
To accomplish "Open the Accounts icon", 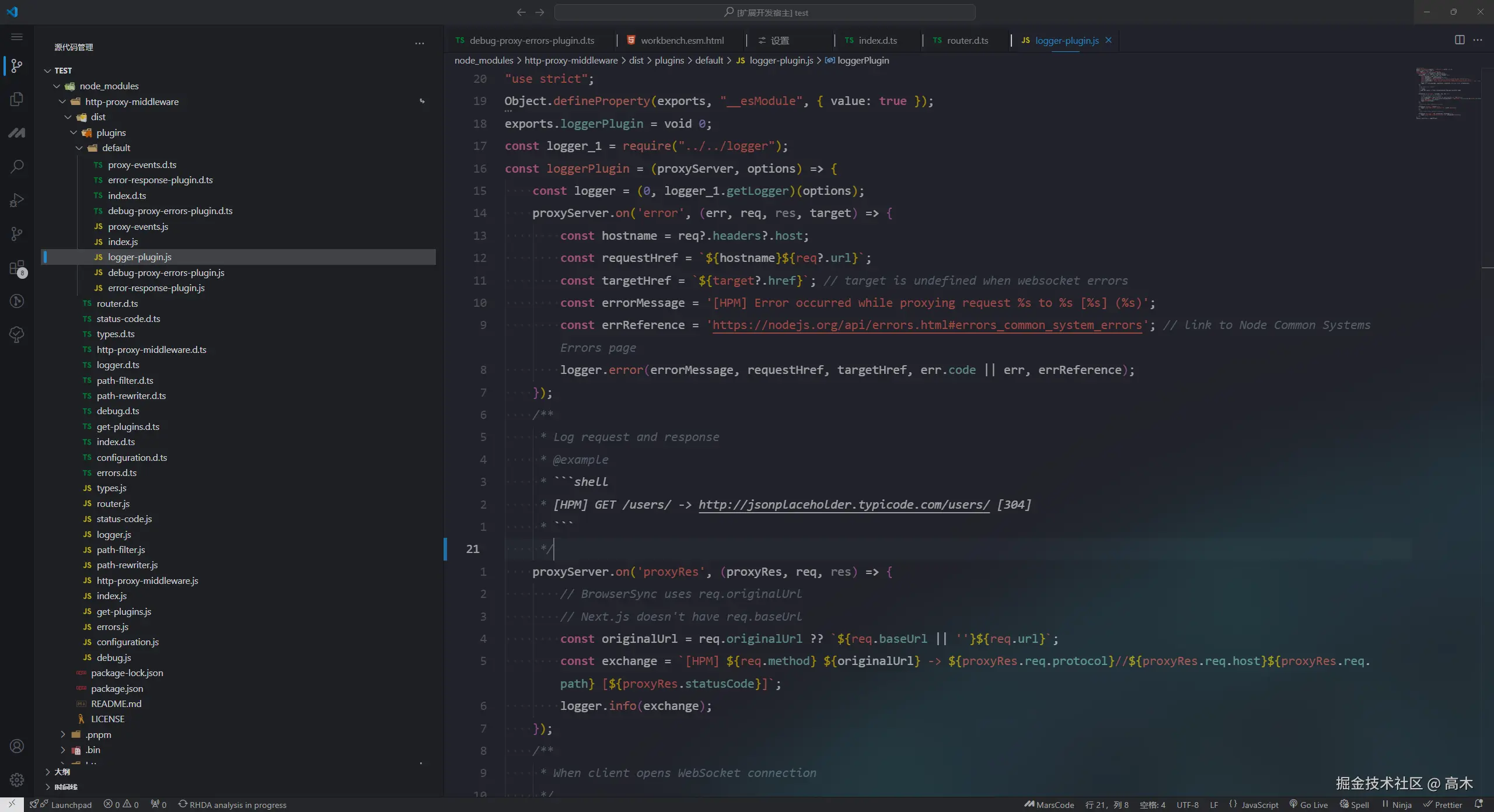I will coord(17,746).
